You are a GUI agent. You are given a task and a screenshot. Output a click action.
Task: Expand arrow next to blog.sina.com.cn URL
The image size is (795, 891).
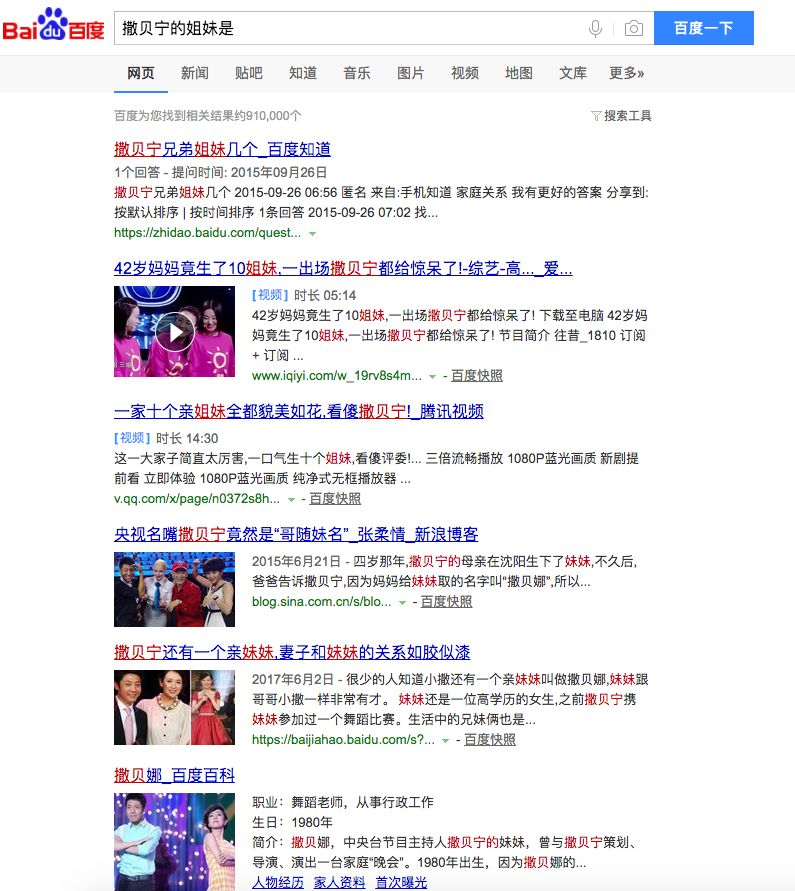click(x=402, y=602)
